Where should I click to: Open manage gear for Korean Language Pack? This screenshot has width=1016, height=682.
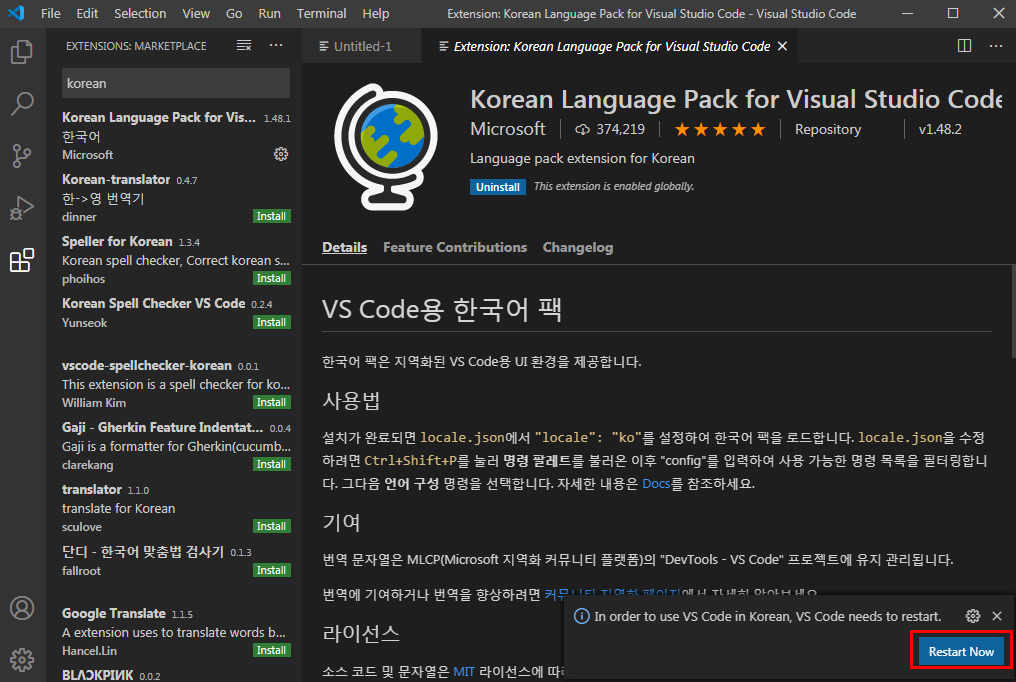coord(281,154)
